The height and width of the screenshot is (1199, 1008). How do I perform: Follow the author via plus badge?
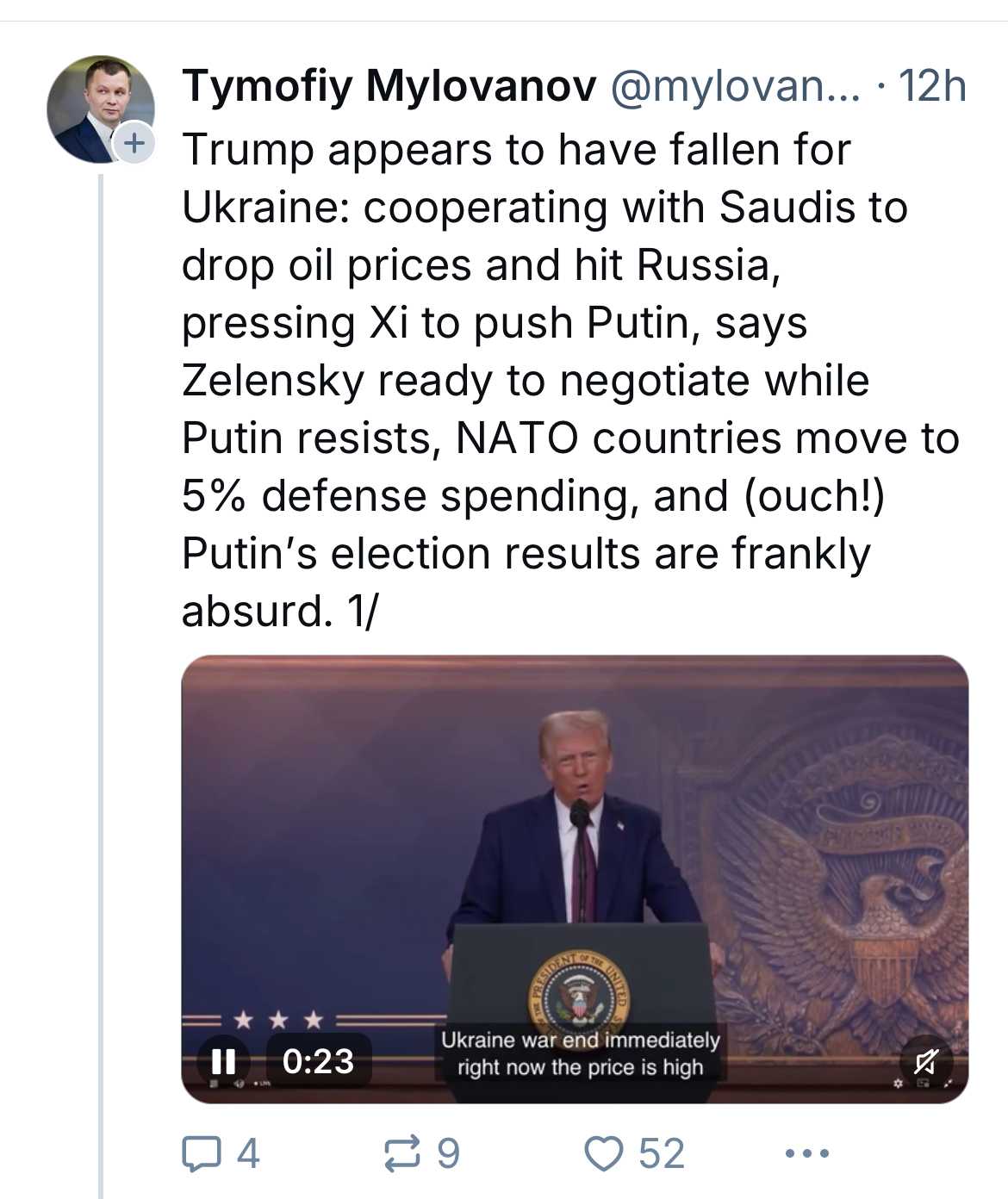pos(134,143)
